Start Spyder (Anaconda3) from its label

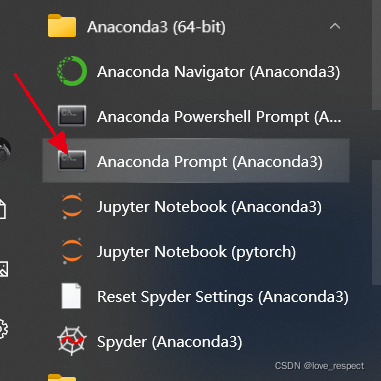(x=170, y=342)
